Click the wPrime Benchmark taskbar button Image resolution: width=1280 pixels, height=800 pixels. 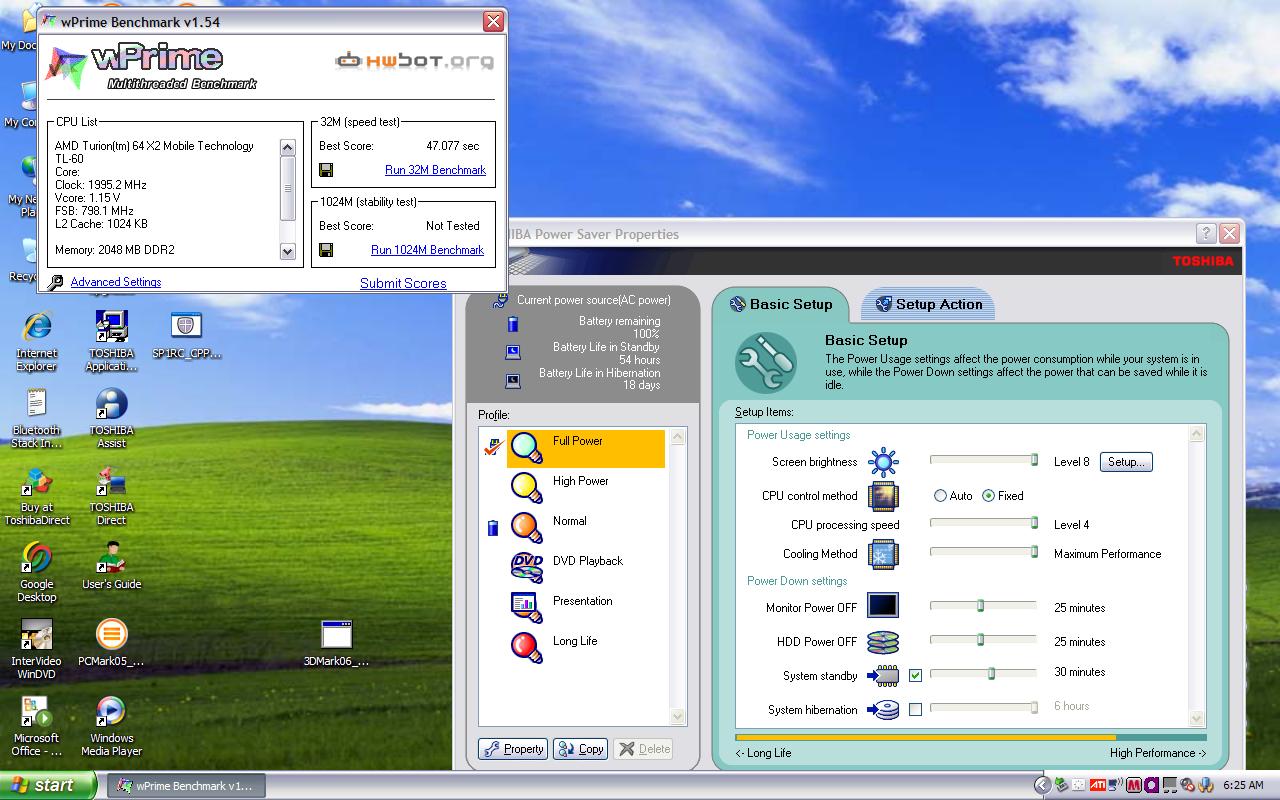click(x=186, y=786)
